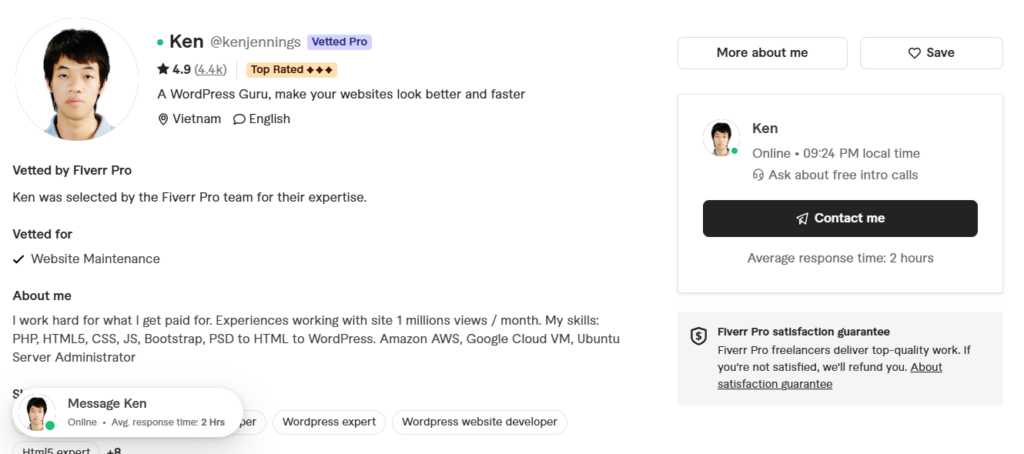Click the English language text
1024x454 pixels.
click(270, 119)
